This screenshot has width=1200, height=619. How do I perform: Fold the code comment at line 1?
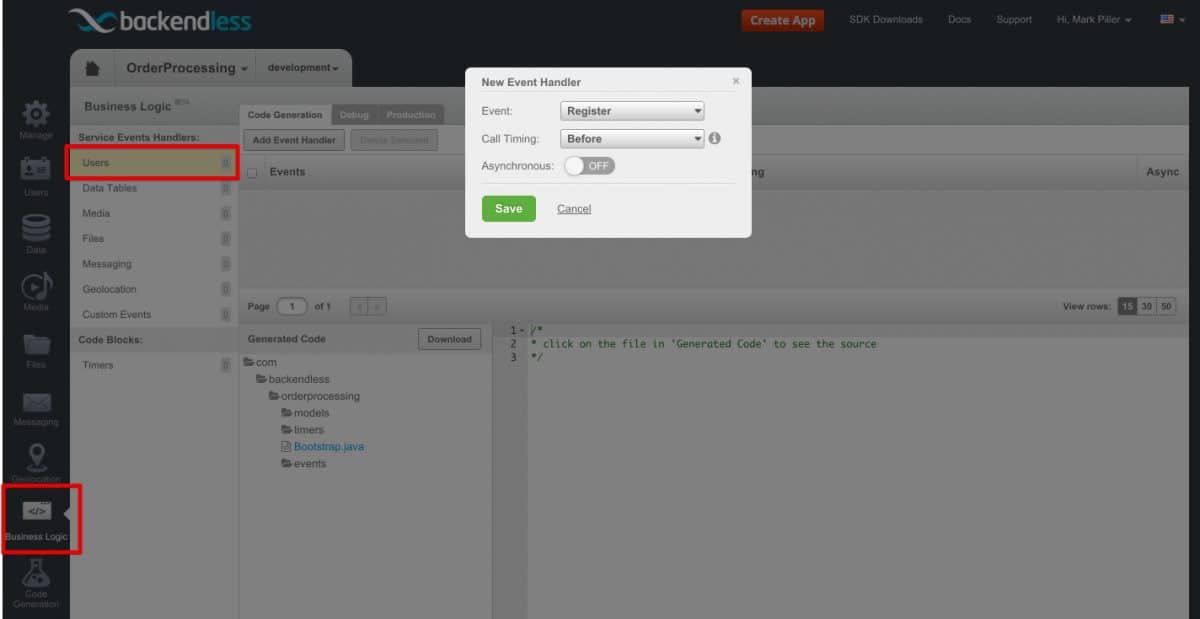523,330
